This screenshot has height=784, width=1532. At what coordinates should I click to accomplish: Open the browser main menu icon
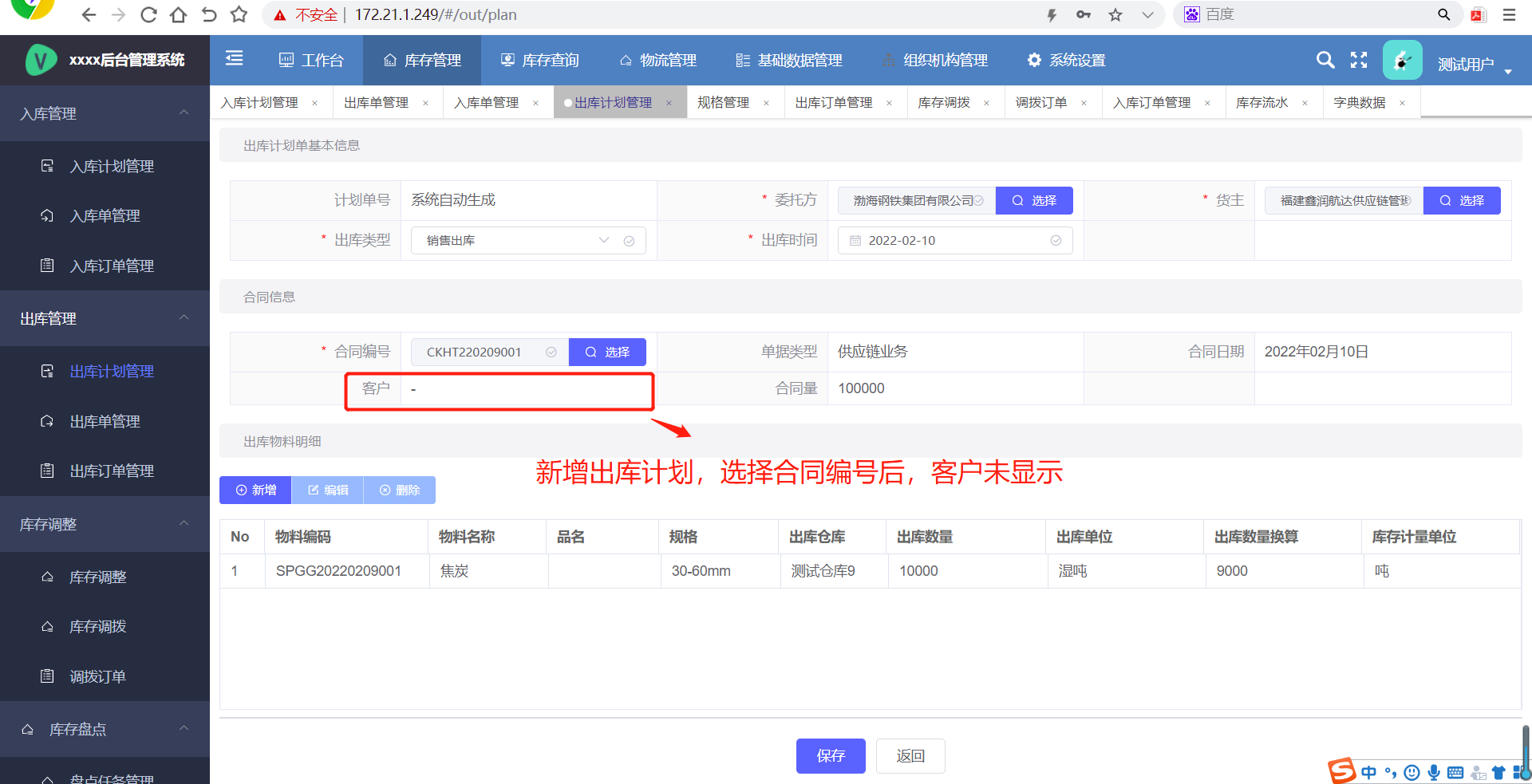pos(1509,14)
